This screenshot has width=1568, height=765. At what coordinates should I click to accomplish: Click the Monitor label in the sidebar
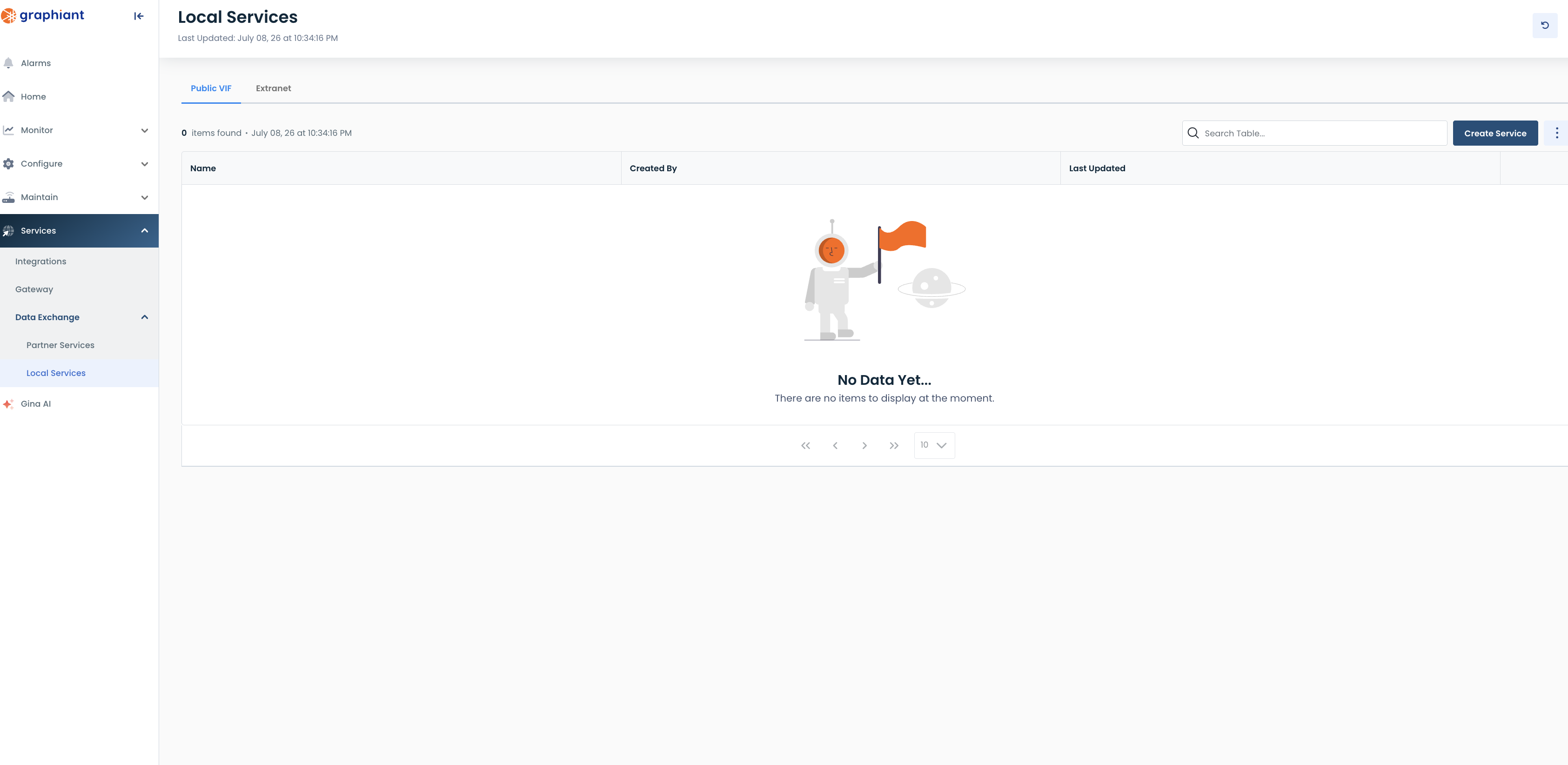pos(36,130)
